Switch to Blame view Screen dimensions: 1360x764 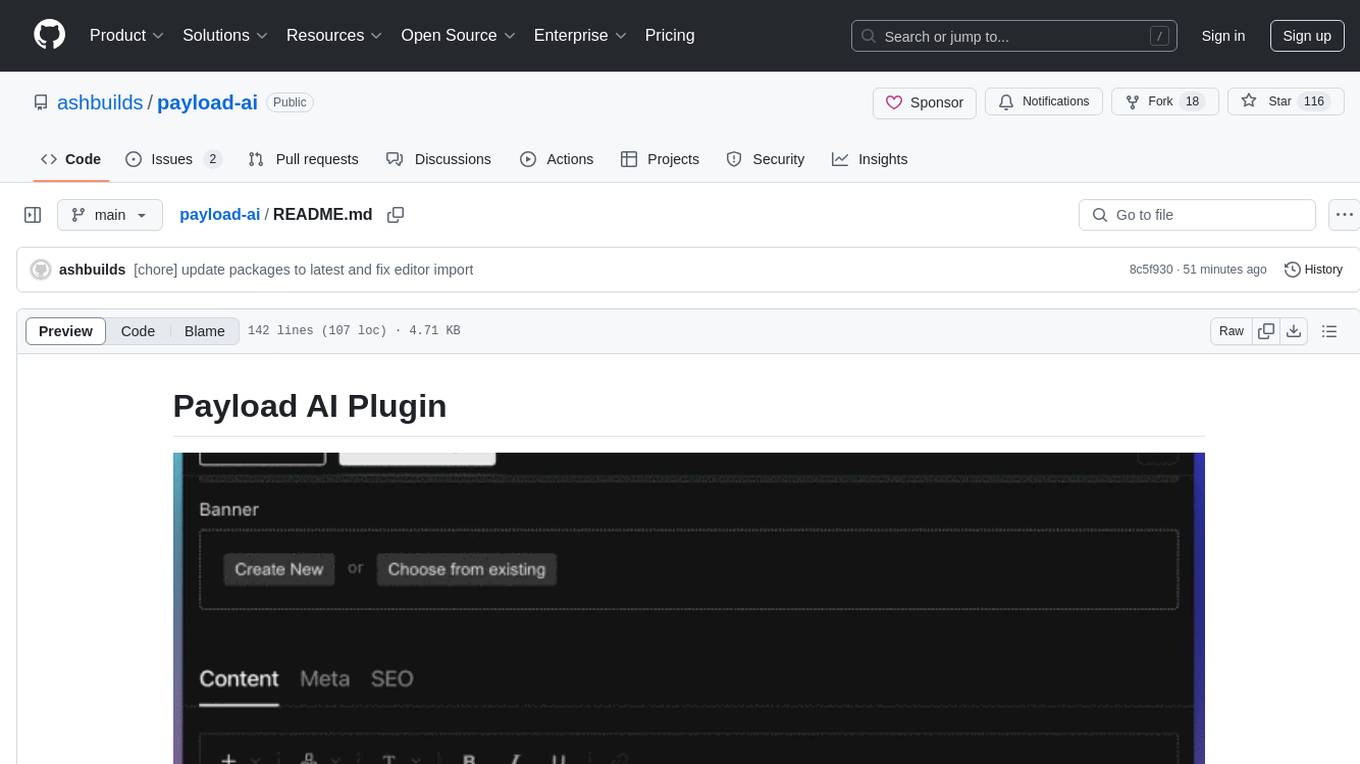pos(204,331)
